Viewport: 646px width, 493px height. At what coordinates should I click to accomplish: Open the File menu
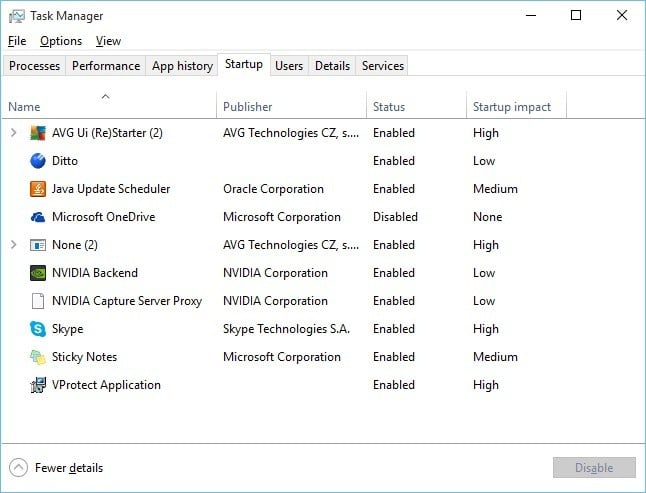tap(17, 41)
